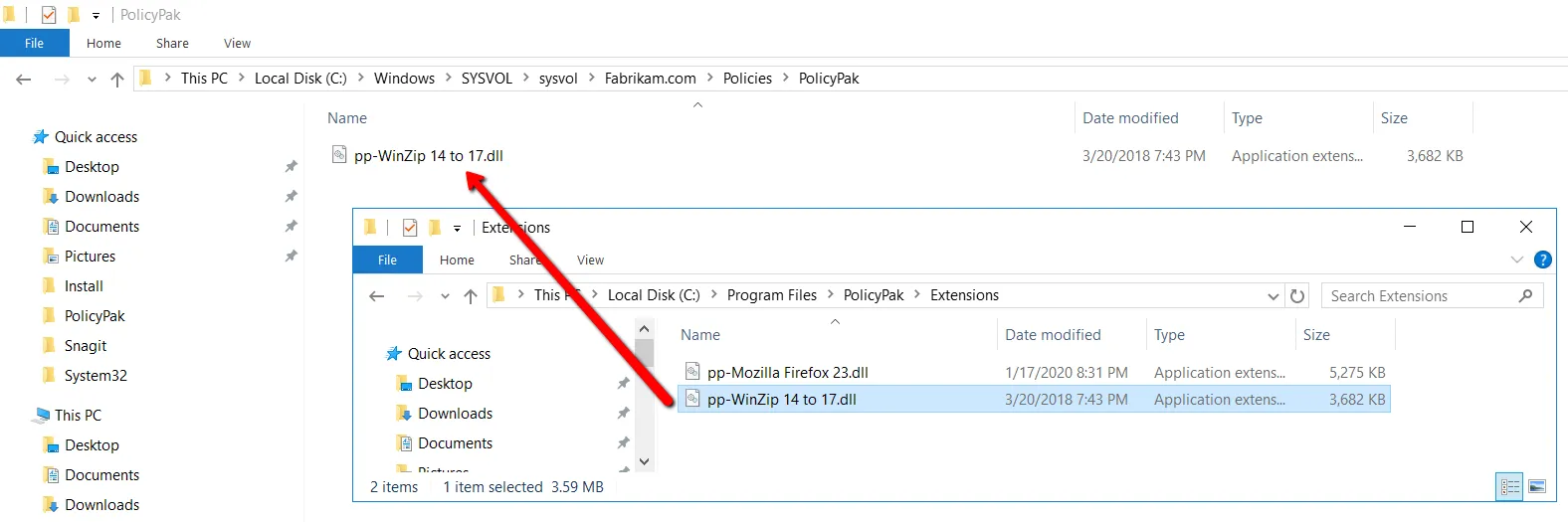Click Windows in the address breadcrumb
This screenshot has height=522, width=1568.
click(404, 79)
